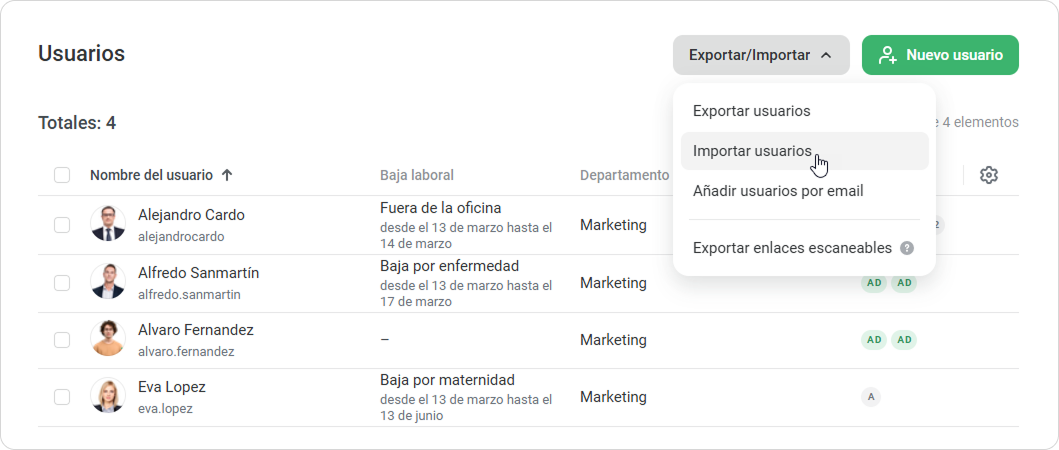This screenshot has width=1059, height=450.
Task: Toggle the select-all checkbox in table header
Action: click(62, 175)
